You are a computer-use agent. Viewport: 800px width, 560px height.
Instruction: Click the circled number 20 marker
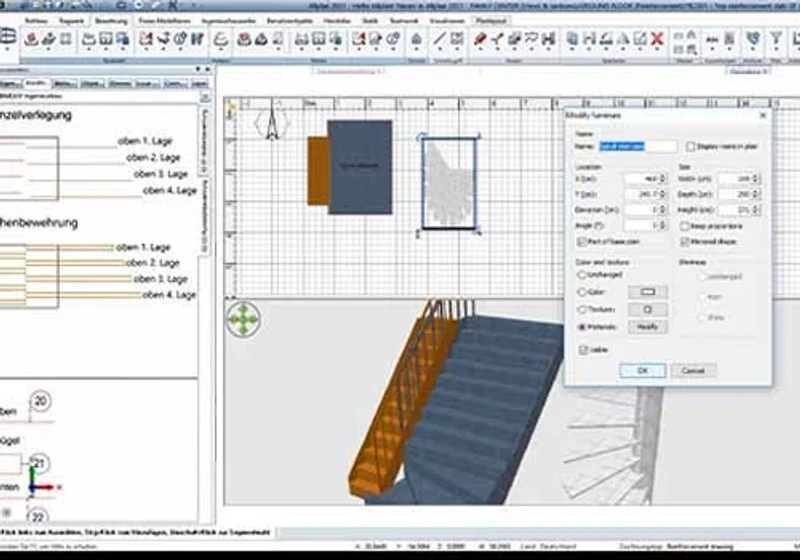(x=41, y=402)
